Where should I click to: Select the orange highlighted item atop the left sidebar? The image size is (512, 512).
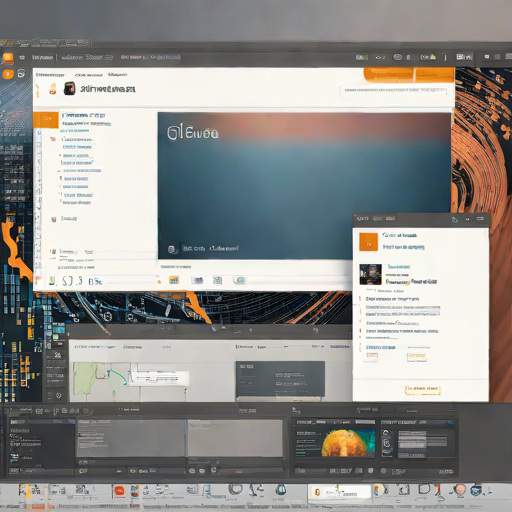point(46,120)
